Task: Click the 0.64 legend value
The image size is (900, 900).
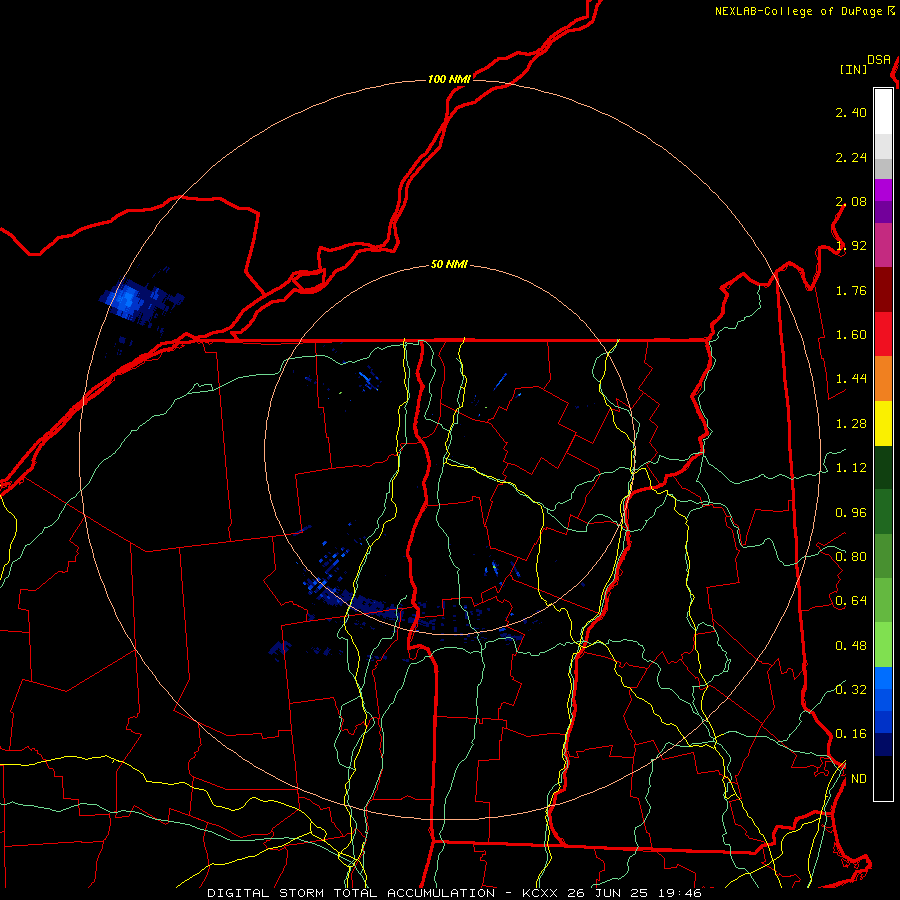Action: point(851,601)
